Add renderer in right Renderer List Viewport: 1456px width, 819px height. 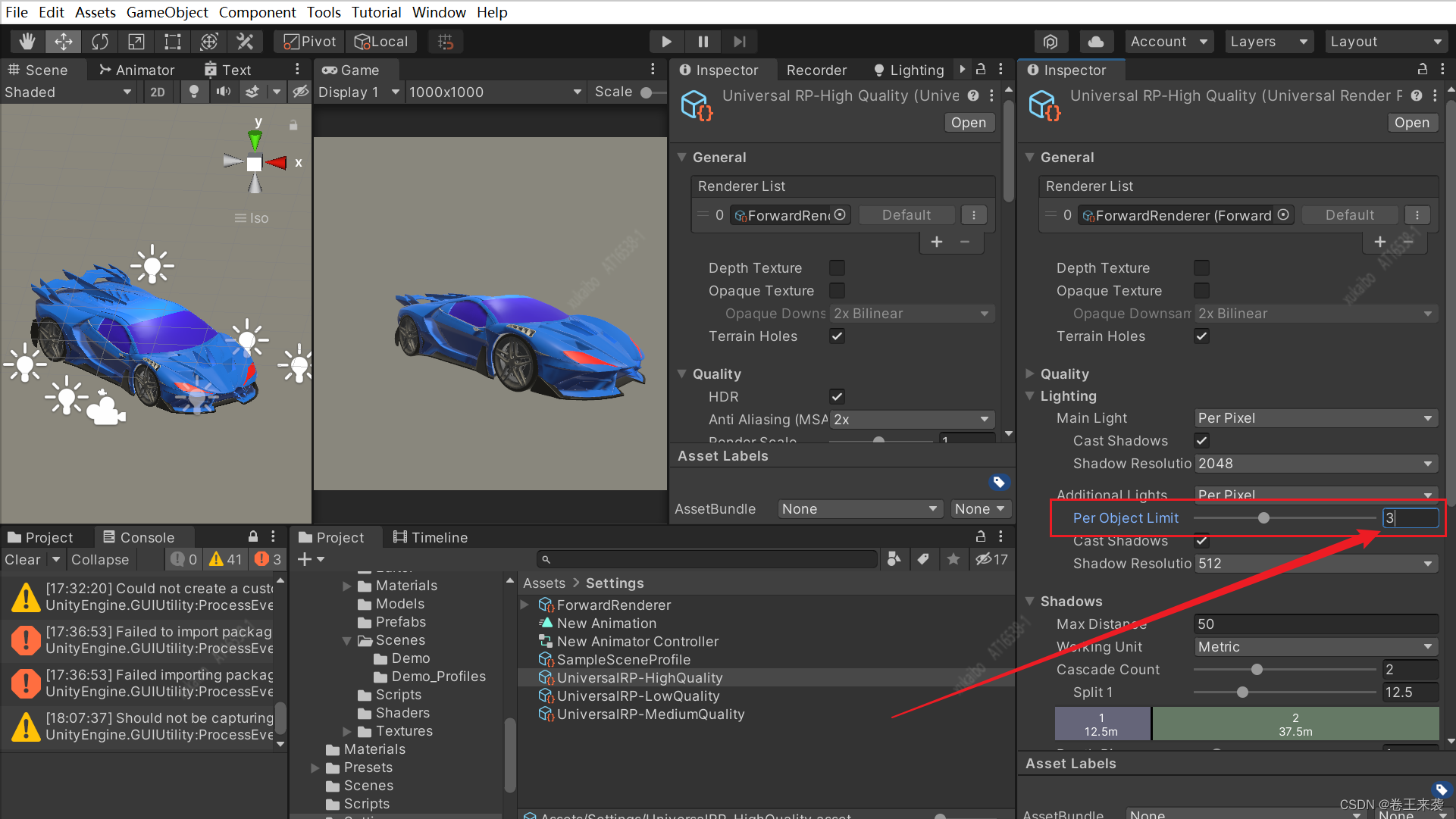point(1379,242)
